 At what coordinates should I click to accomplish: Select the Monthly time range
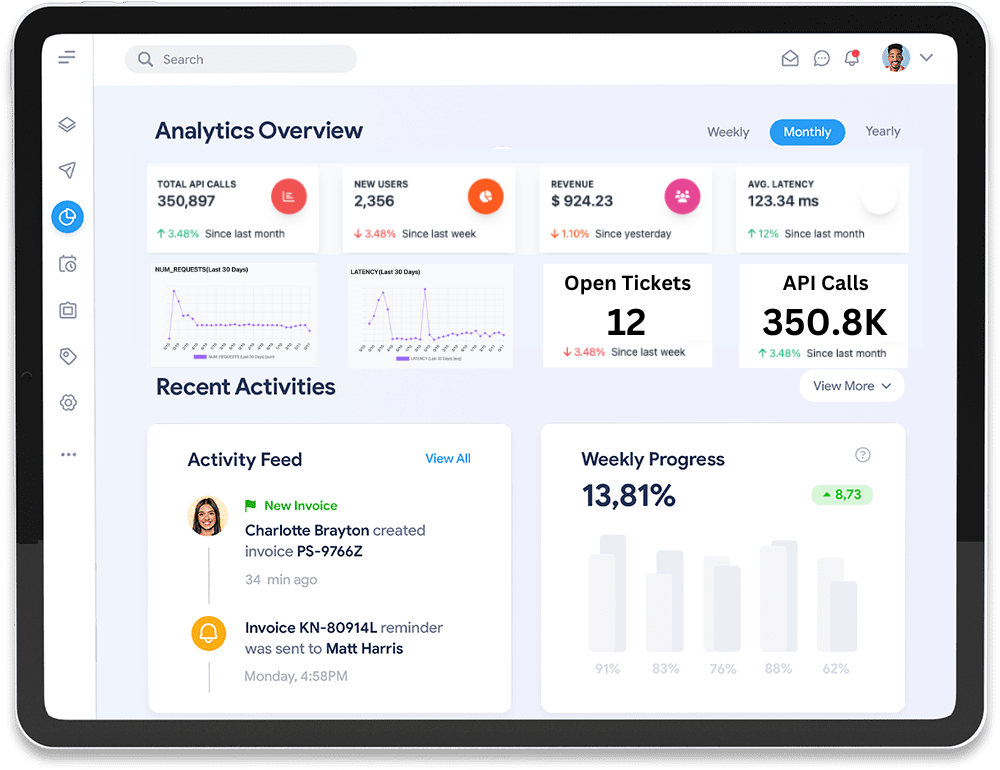click(x=807, y=132)
